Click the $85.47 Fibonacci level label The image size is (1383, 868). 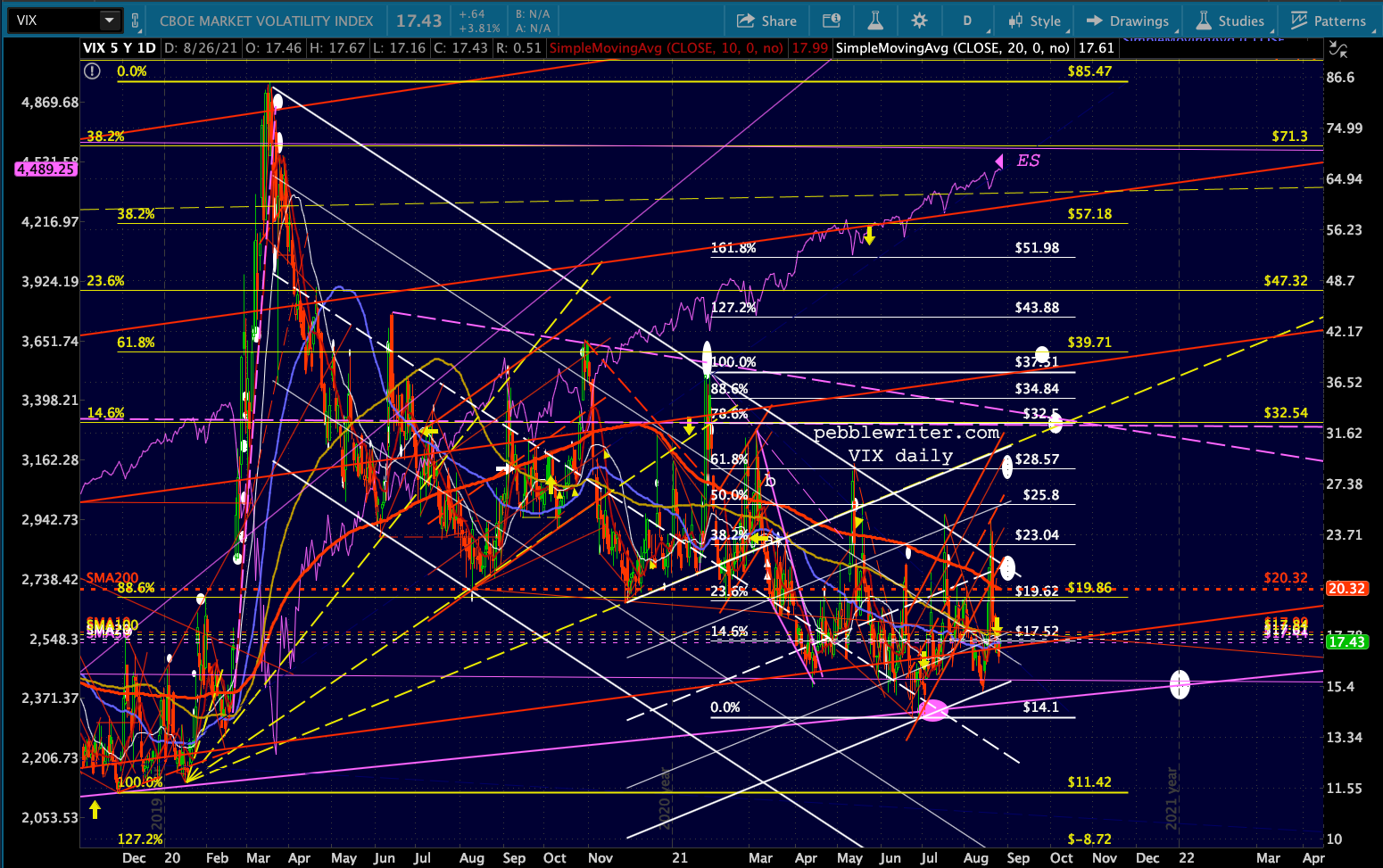[x=1089, y=71]
